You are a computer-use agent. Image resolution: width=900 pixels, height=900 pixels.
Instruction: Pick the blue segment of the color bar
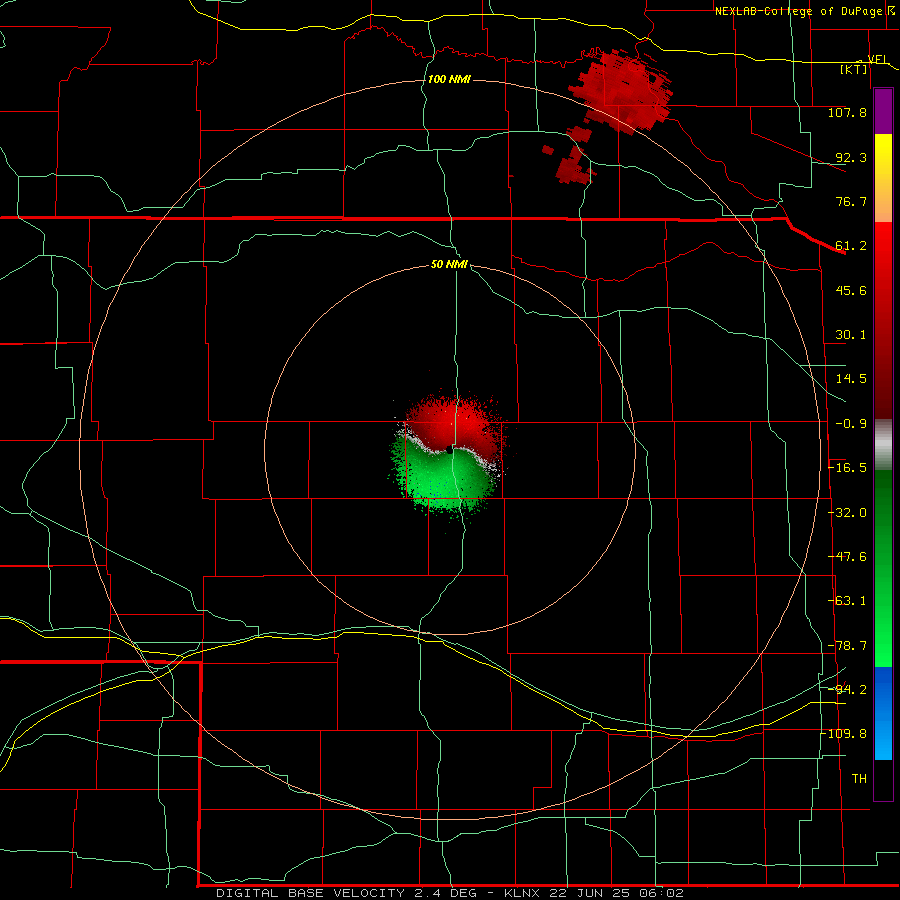pos(883,713)
